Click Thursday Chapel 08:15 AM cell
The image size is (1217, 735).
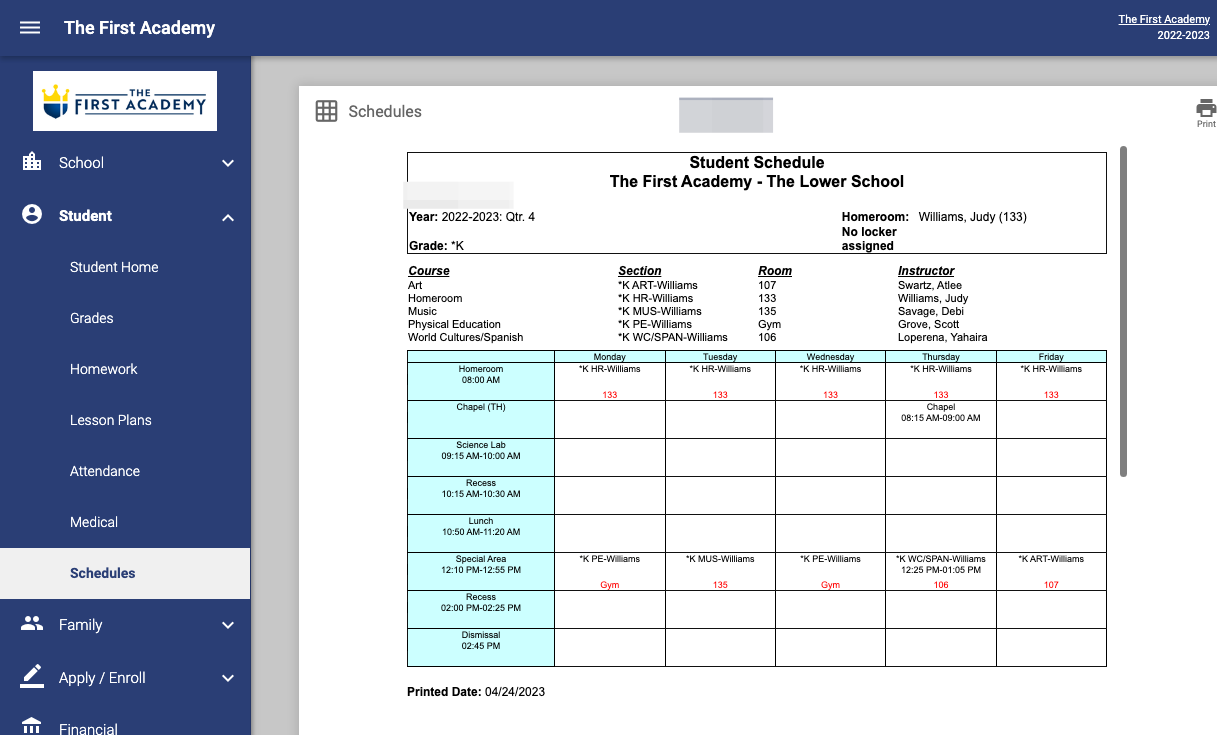941,419
